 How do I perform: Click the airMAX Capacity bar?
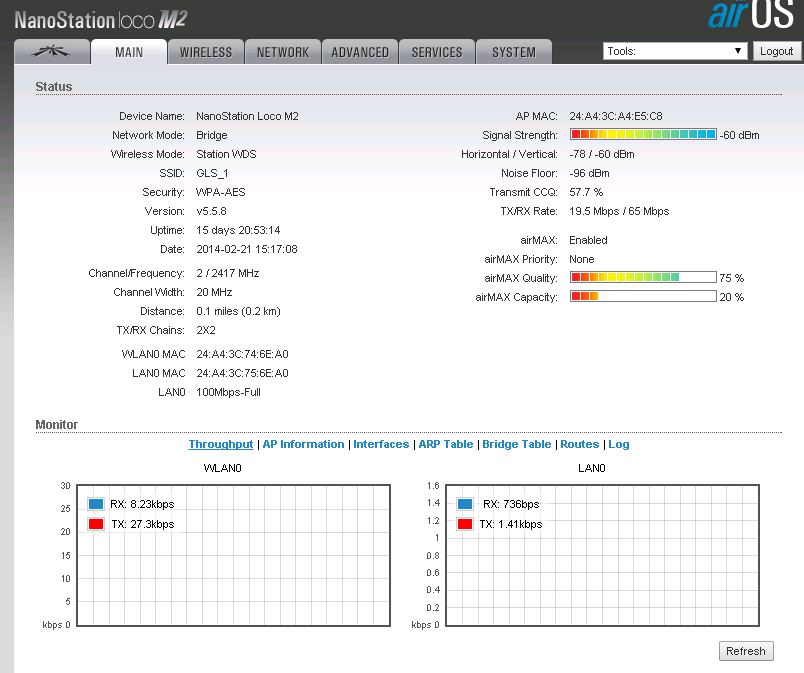pyautogui.click(x=643, y=296)
